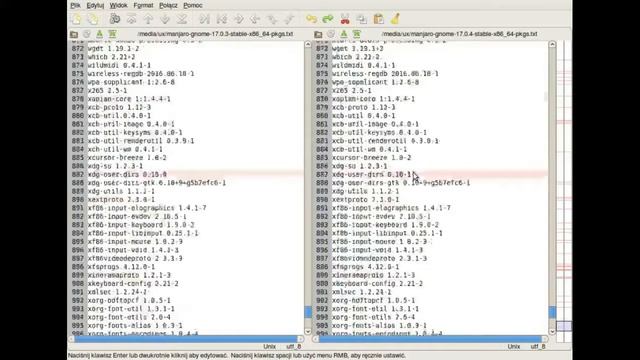Merge from right then left
Viewport: 640px width, 360px height.
click(289, 19)
